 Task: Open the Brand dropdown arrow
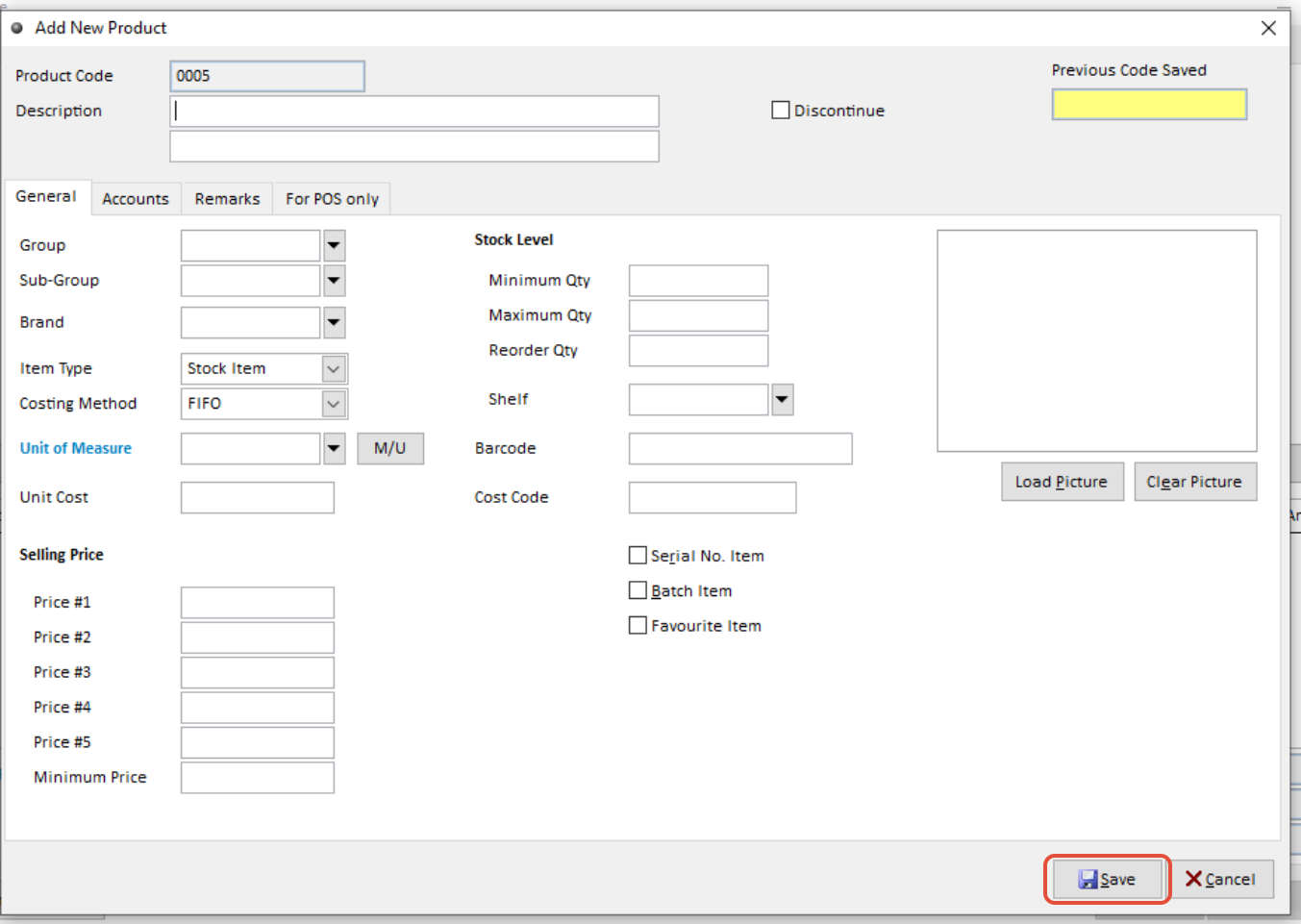(x=334, y=322)
